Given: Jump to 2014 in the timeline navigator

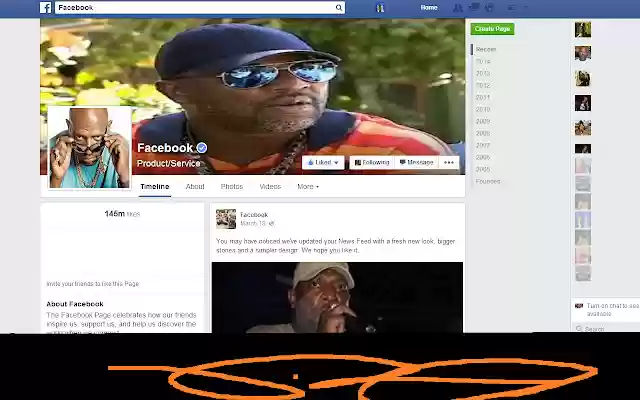Looking at the screenshot, I should pos(483,61).
